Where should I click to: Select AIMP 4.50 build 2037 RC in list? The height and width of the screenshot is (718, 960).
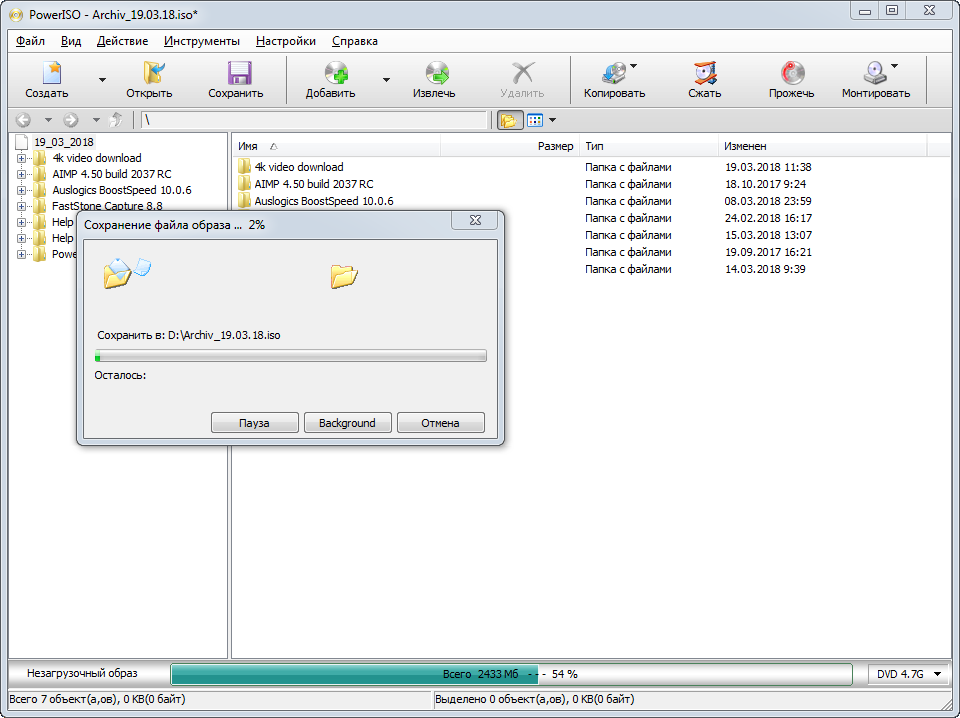(314, 184)
